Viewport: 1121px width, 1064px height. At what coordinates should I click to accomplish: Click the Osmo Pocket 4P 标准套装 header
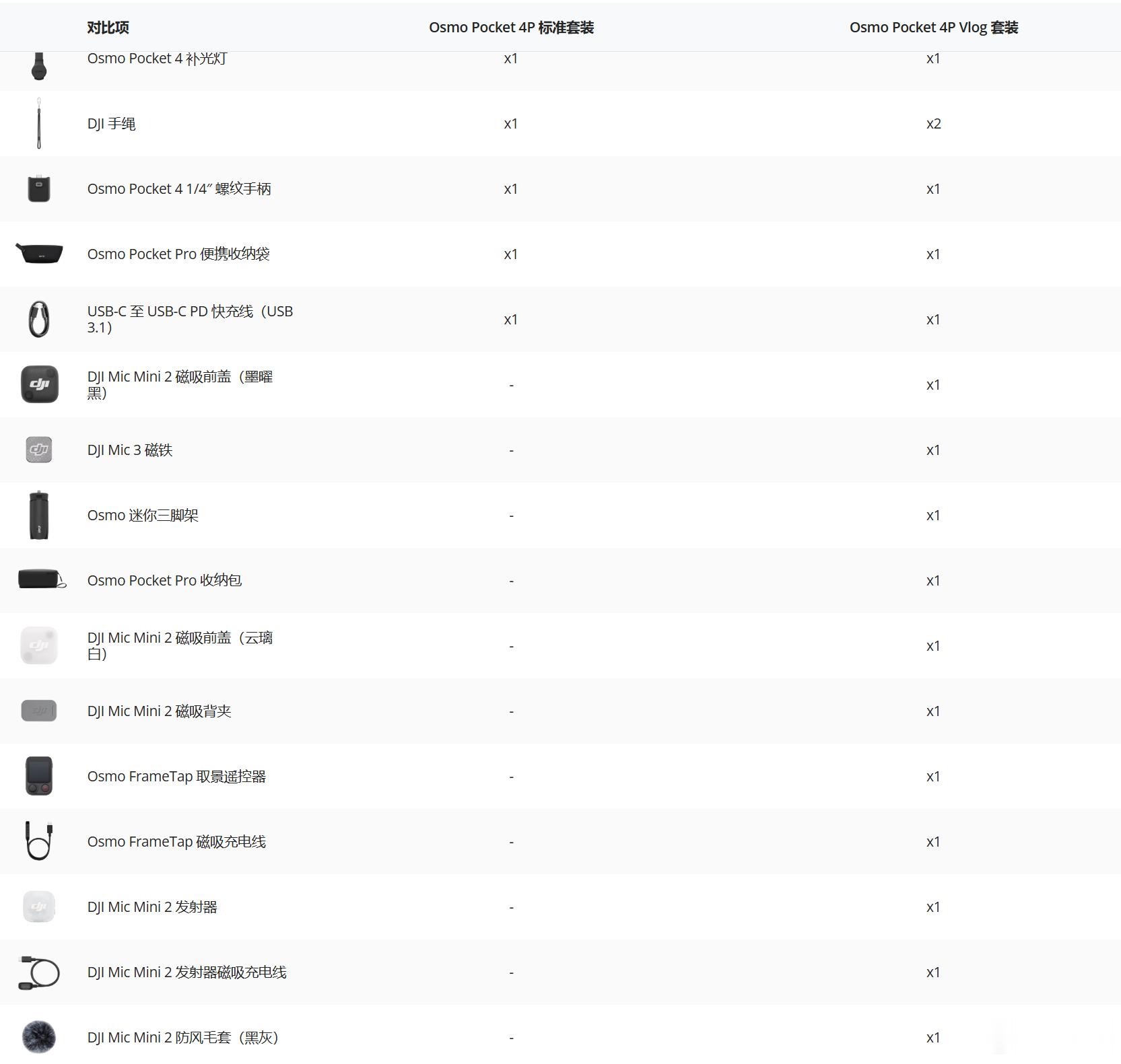511,28
